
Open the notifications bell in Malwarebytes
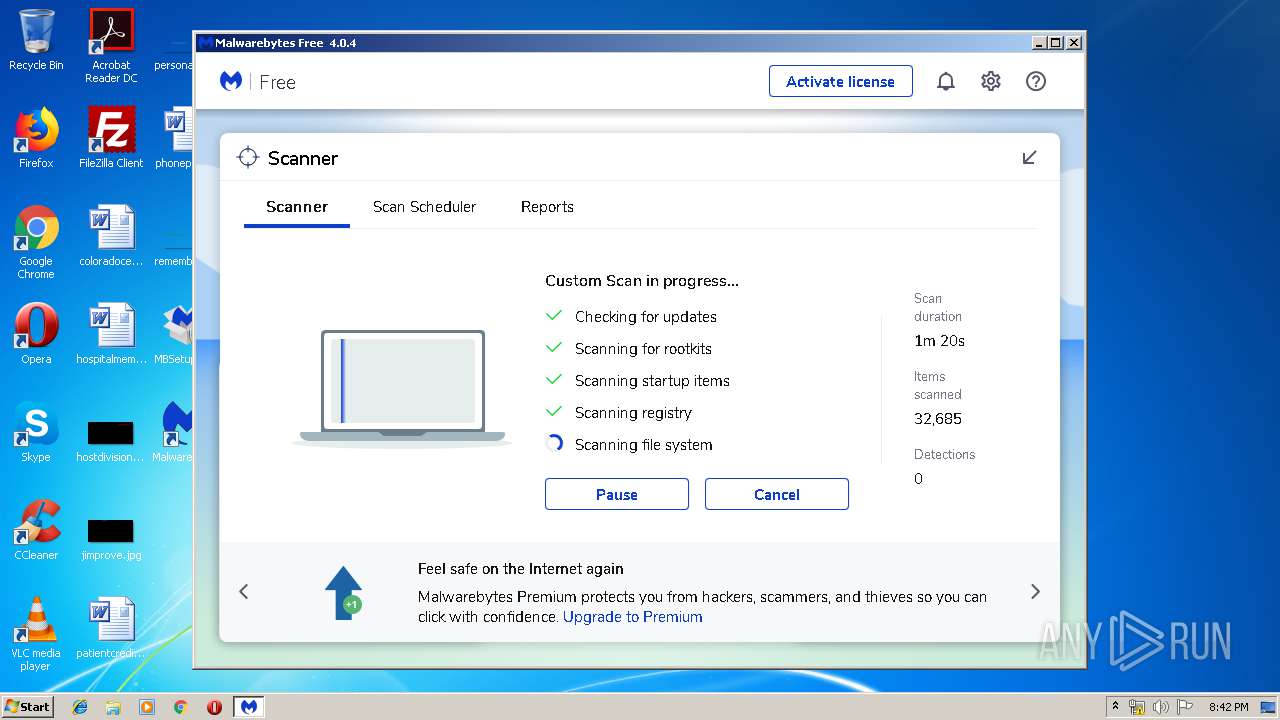[x=946, y=82]
